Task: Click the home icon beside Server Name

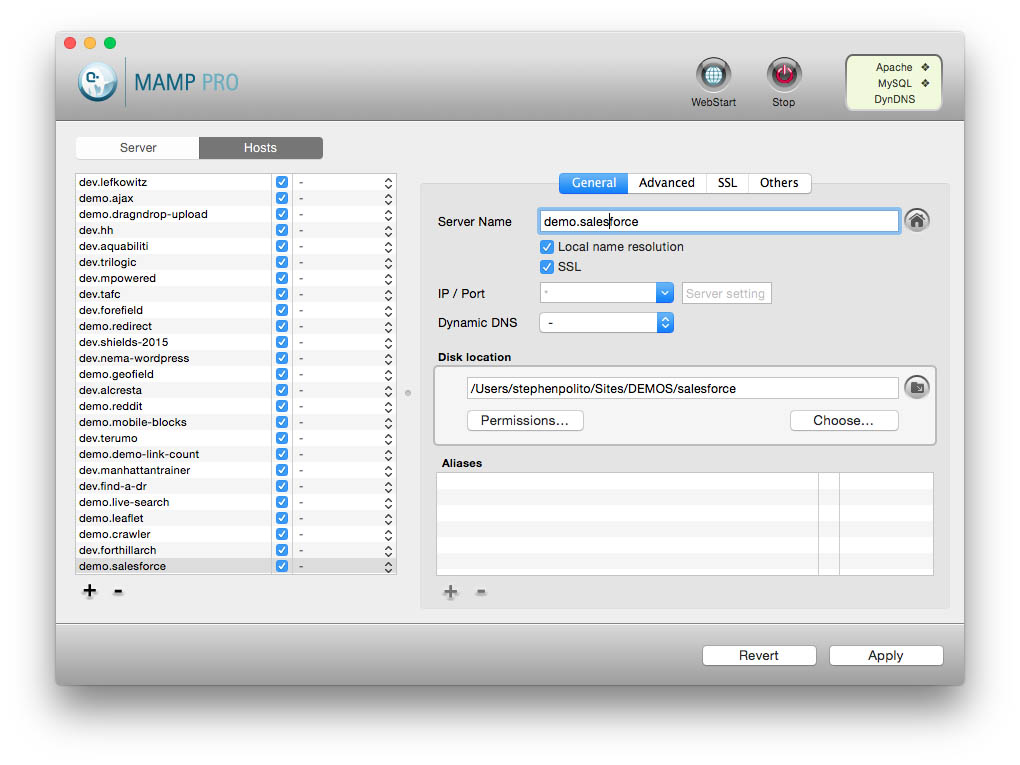Action: [x=917, y=221]
